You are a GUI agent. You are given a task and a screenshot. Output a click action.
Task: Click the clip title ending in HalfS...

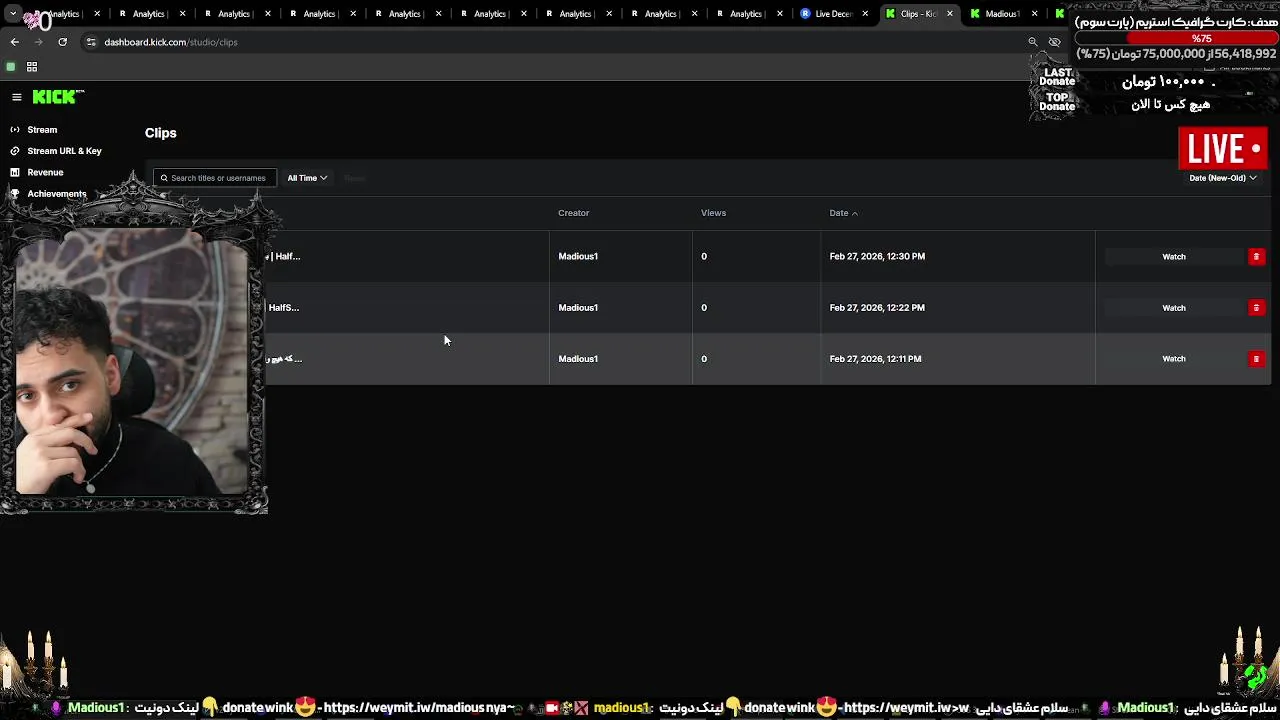[x=284, y=308]
